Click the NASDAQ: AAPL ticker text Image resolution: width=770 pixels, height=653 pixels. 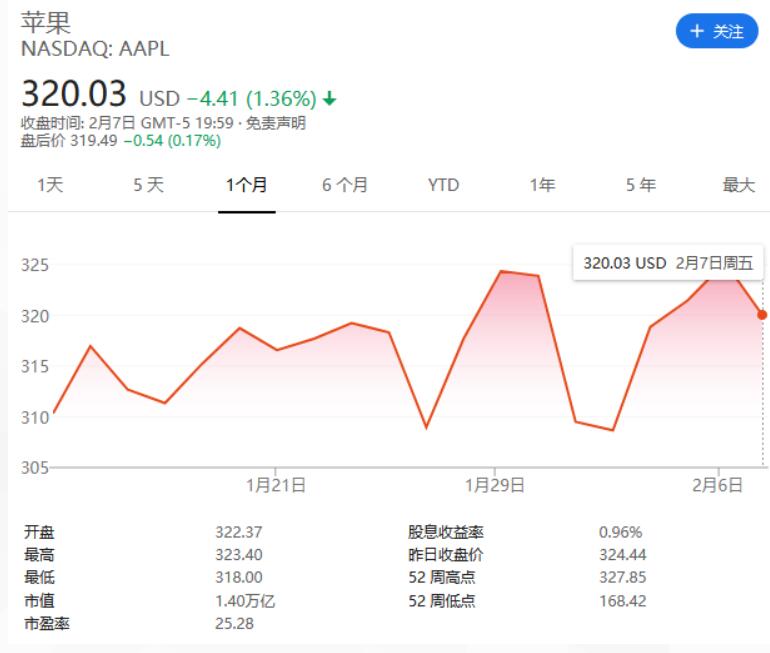[x=95, y=49]
